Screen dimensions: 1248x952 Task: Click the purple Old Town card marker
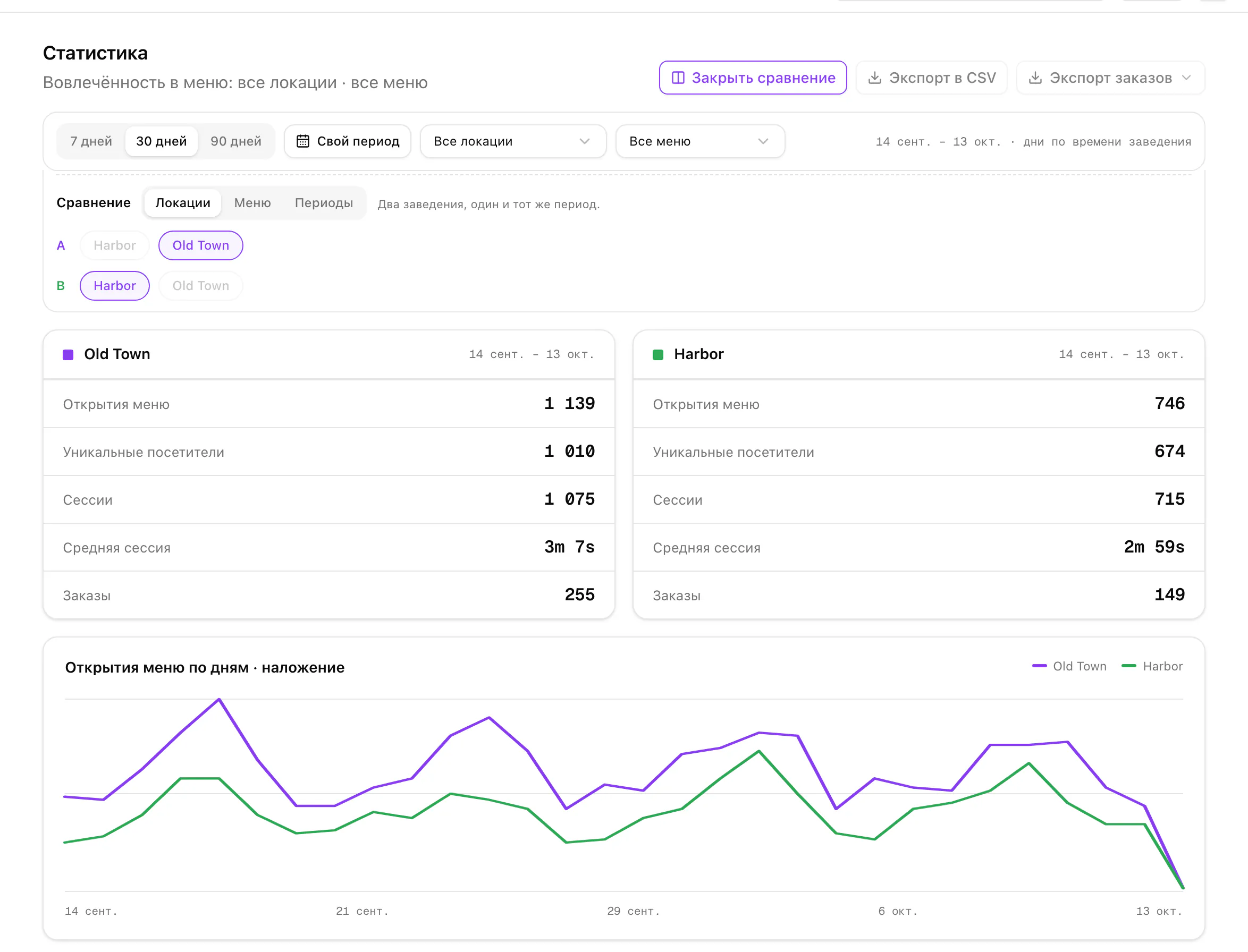point(68,355)
